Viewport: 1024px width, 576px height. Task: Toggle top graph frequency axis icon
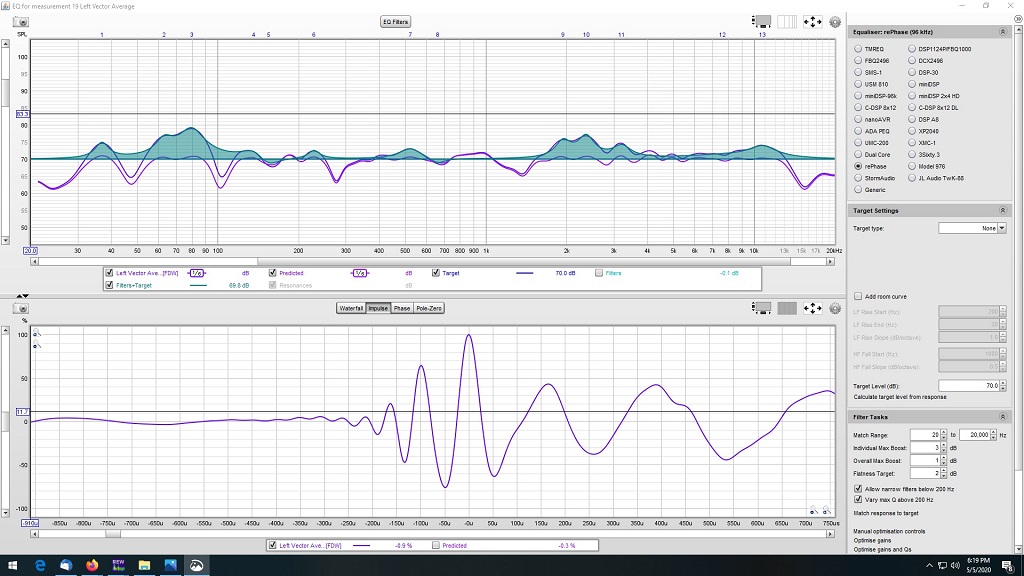pos(787,22)
